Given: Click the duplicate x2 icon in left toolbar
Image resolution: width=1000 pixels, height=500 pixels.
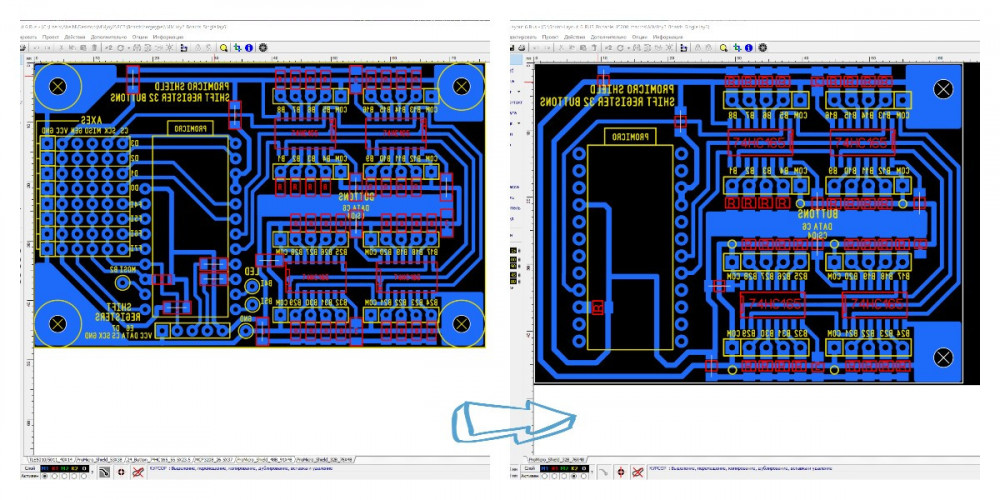Looking at the screenshot, I should (x=108, y=48).
